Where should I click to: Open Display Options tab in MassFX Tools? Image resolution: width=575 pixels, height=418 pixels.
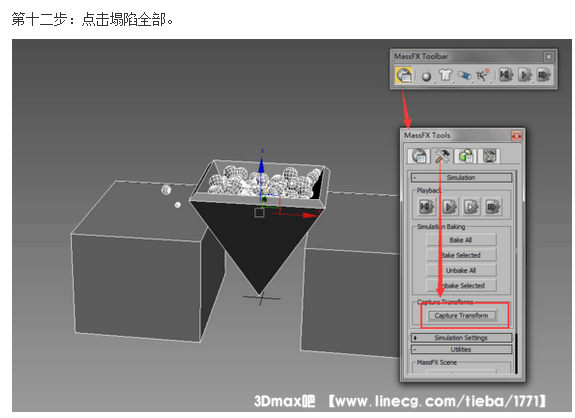(490, 156)
